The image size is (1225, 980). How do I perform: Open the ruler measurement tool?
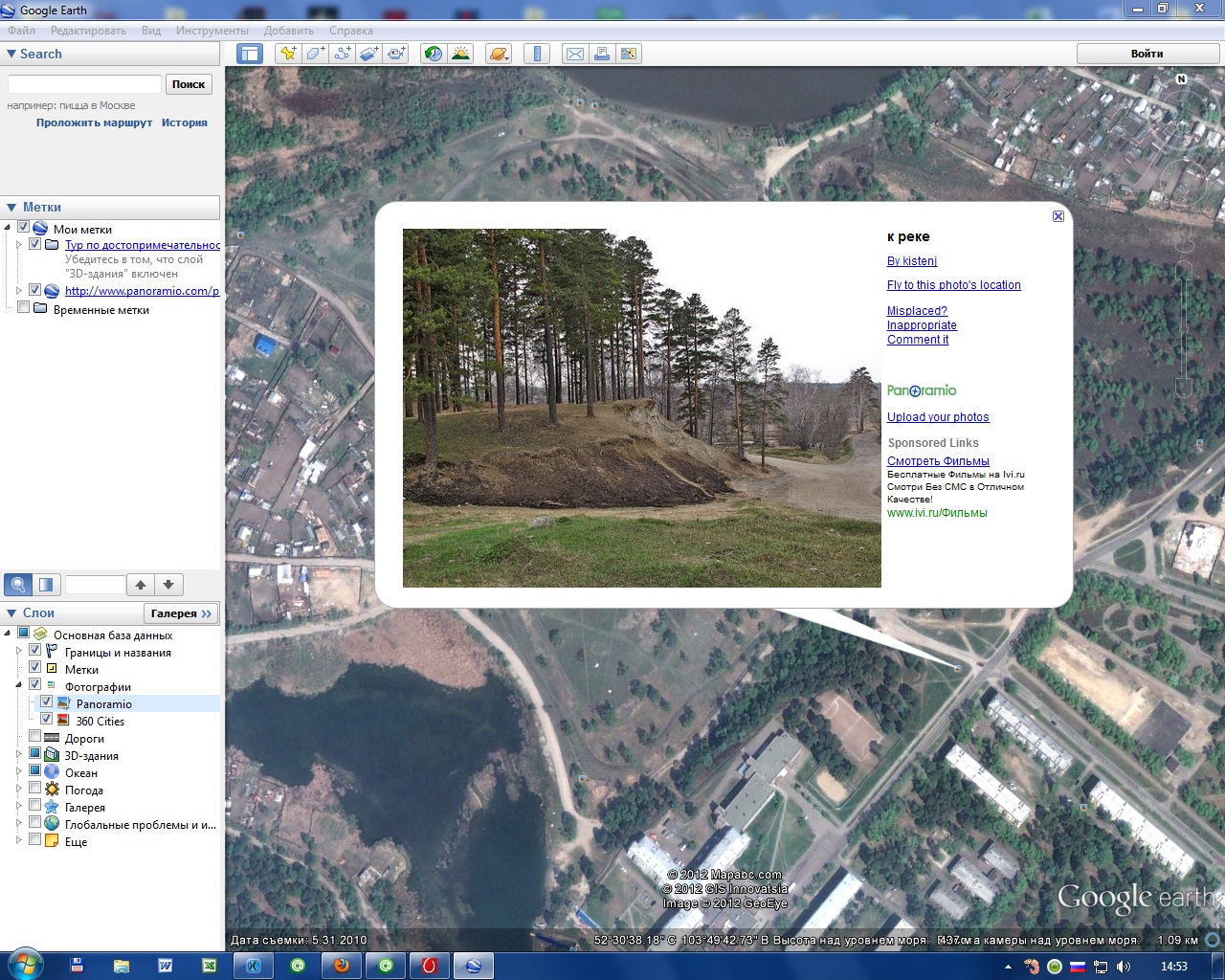tap(537, 54)
